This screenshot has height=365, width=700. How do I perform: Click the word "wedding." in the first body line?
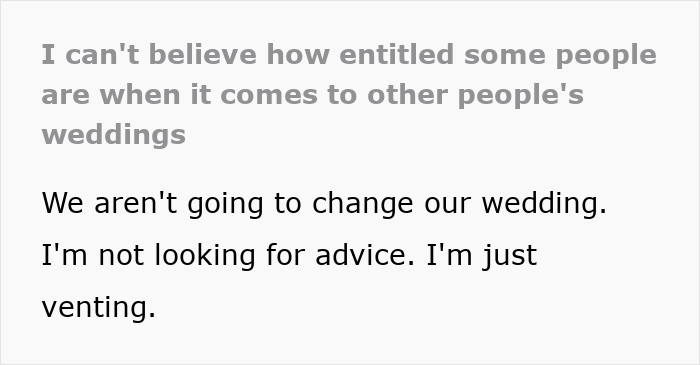coord(544,204)
